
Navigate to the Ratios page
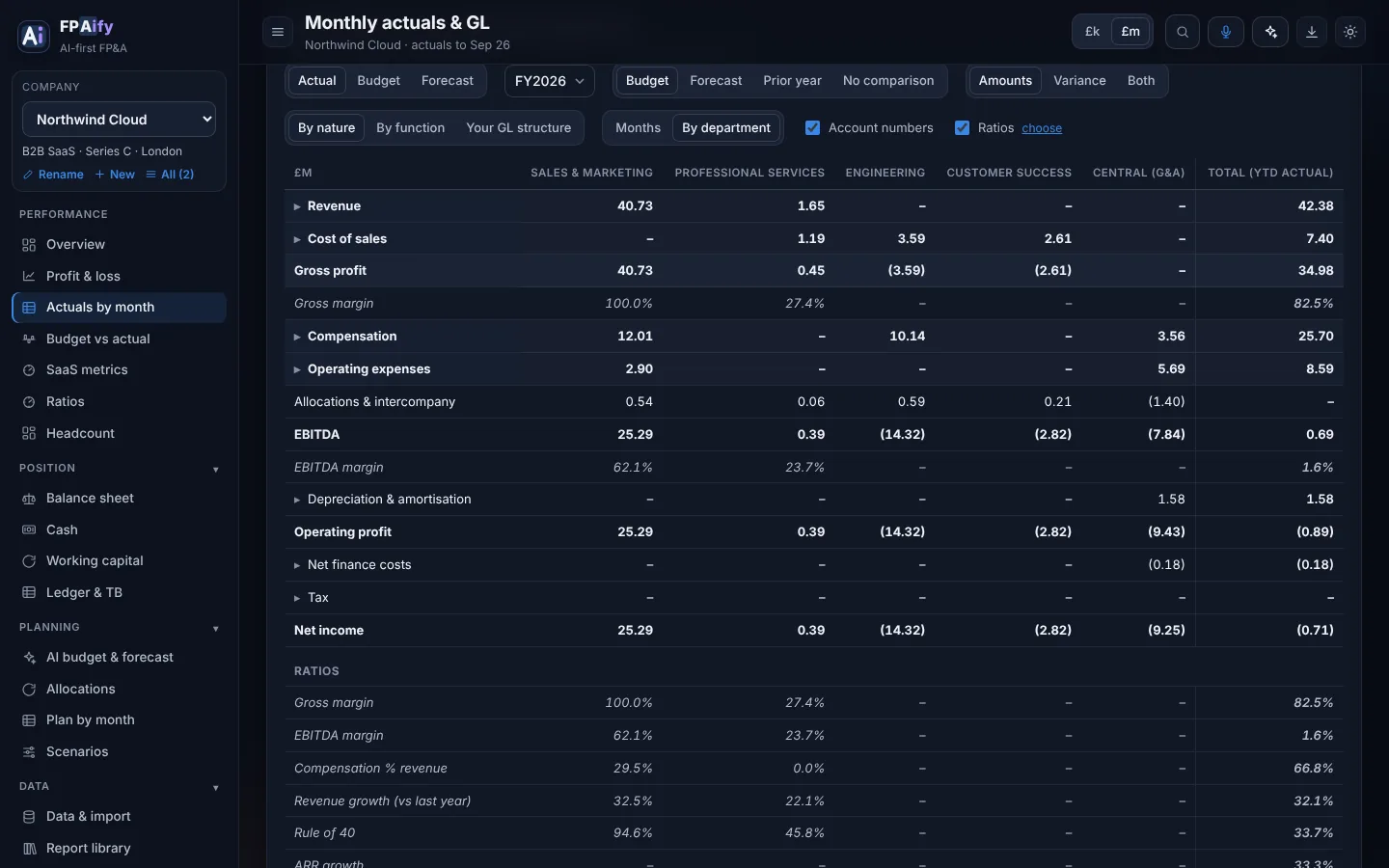120,401
